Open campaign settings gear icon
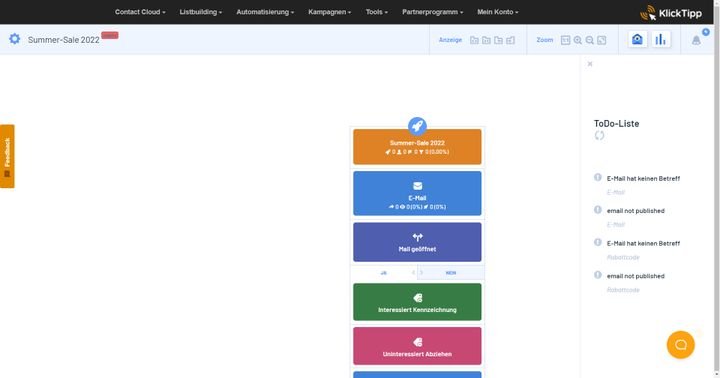 [x=15, y=39]
